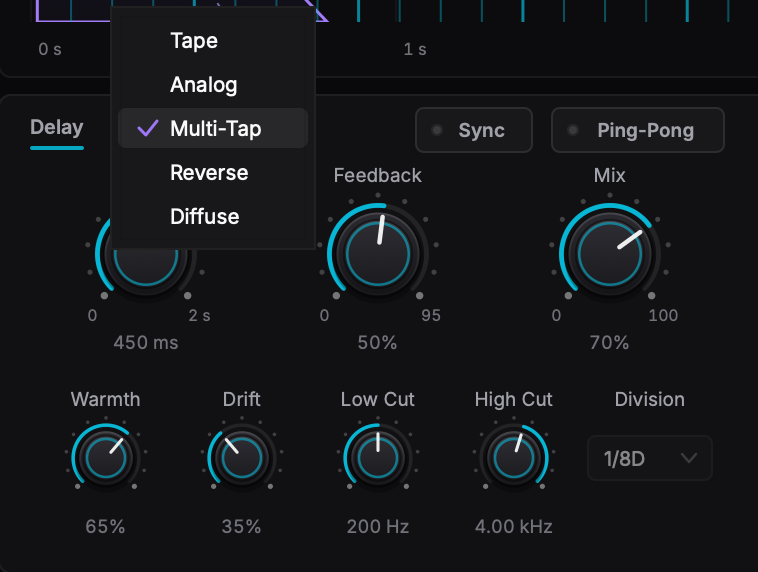This screenshot has width=758, height=572.
Task: Click the Ping-Pong indicator LED dot
Action: click(x=573, y=130)
